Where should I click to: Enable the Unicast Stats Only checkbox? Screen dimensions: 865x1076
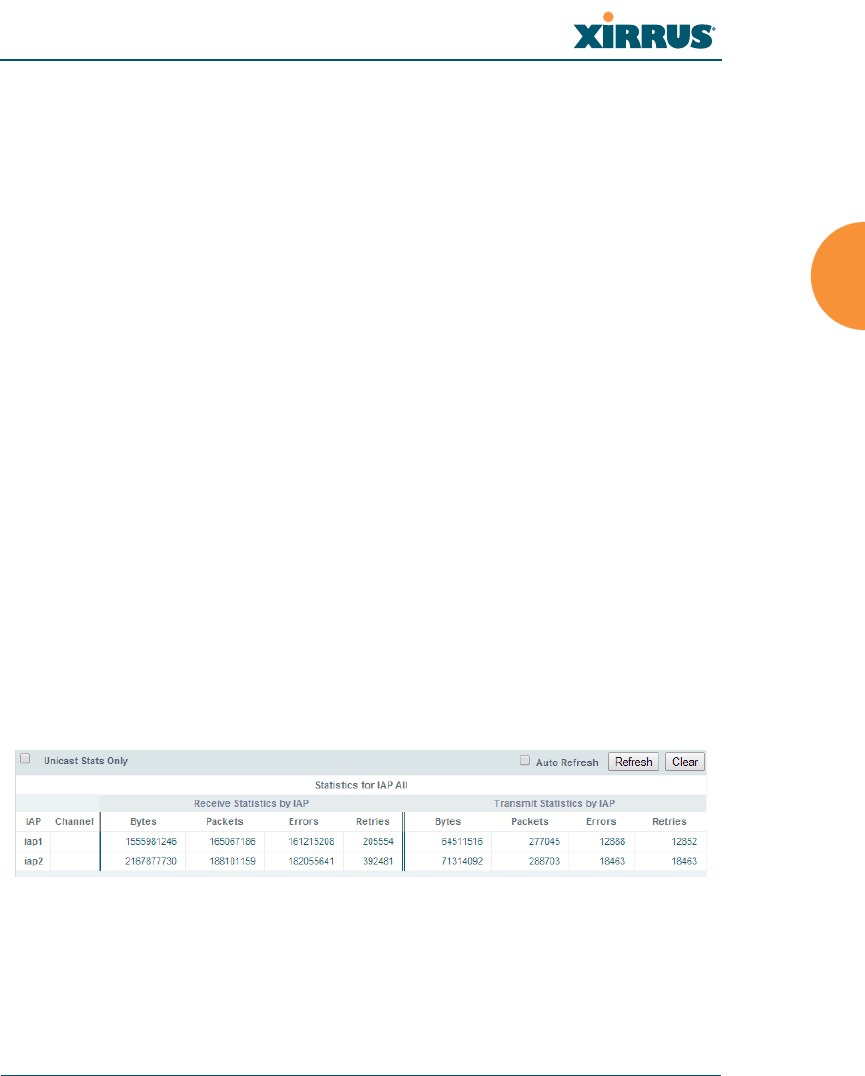[25, 759]
